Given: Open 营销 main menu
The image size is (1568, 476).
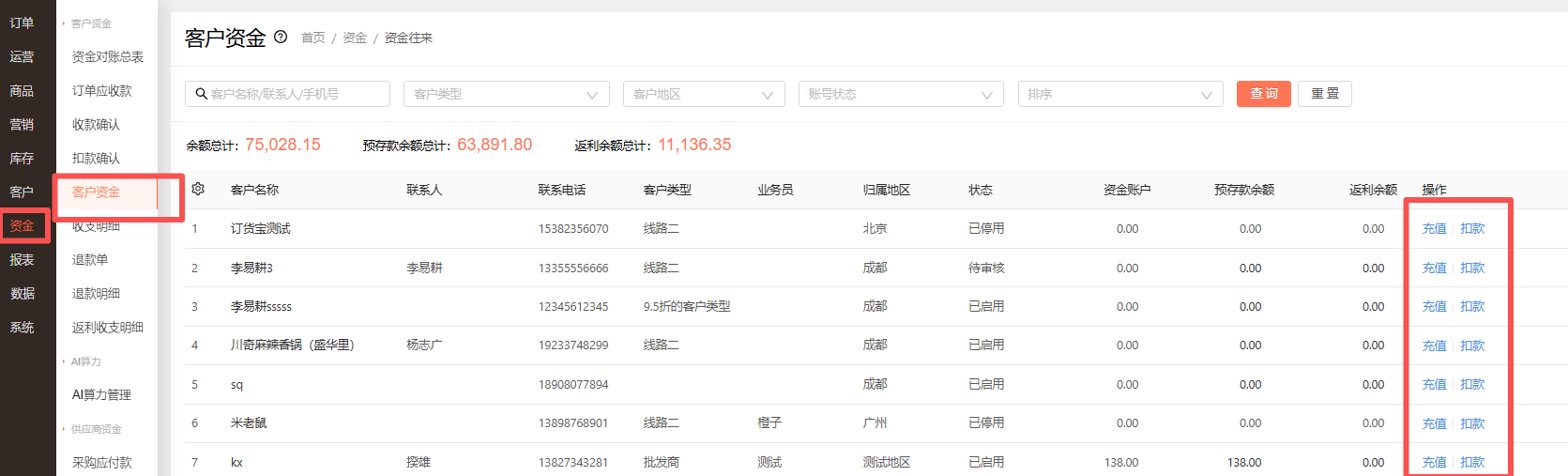Looking at the screenshot, I should pos(22,125).
